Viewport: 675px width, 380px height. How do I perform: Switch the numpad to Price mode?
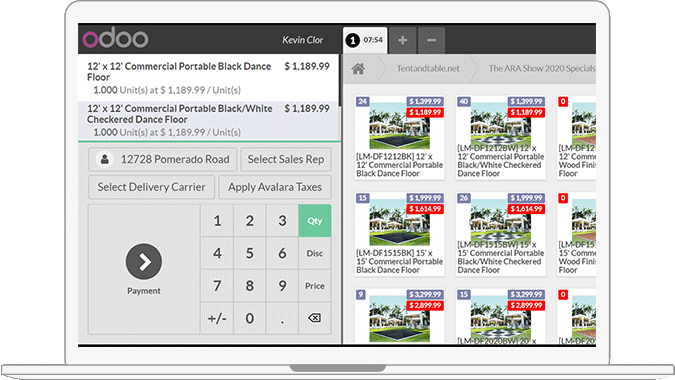(x=315, y=286)
